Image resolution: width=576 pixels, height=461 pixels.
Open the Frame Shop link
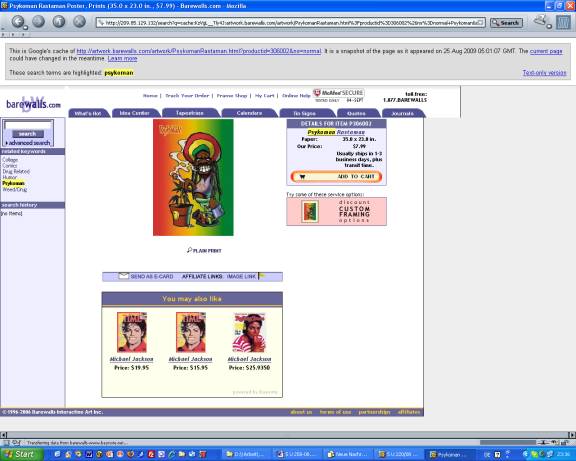pyautogui.click(x=232, y=96)
